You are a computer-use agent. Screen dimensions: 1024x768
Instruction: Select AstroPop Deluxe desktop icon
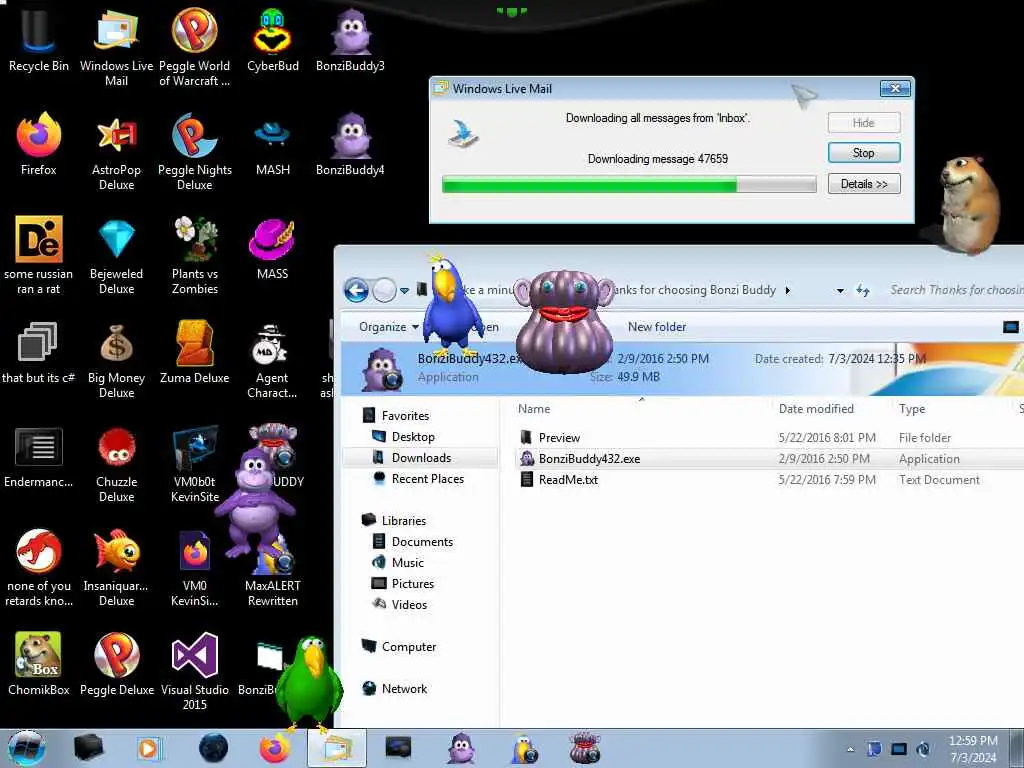[116, 151]
